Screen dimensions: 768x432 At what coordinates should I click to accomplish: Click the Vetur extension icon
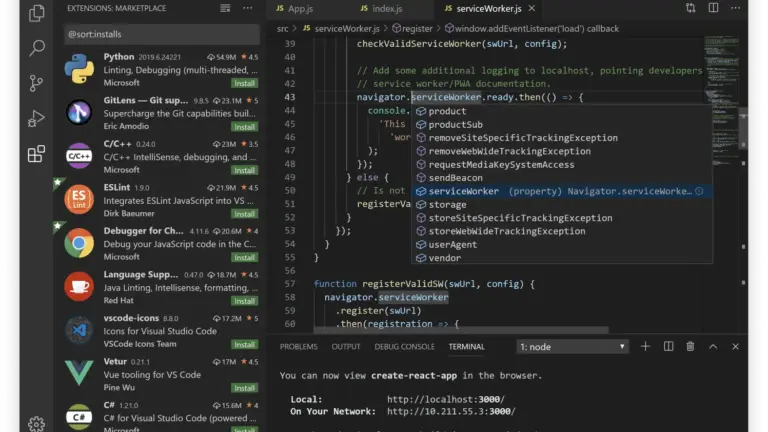(x=79, y=373)
